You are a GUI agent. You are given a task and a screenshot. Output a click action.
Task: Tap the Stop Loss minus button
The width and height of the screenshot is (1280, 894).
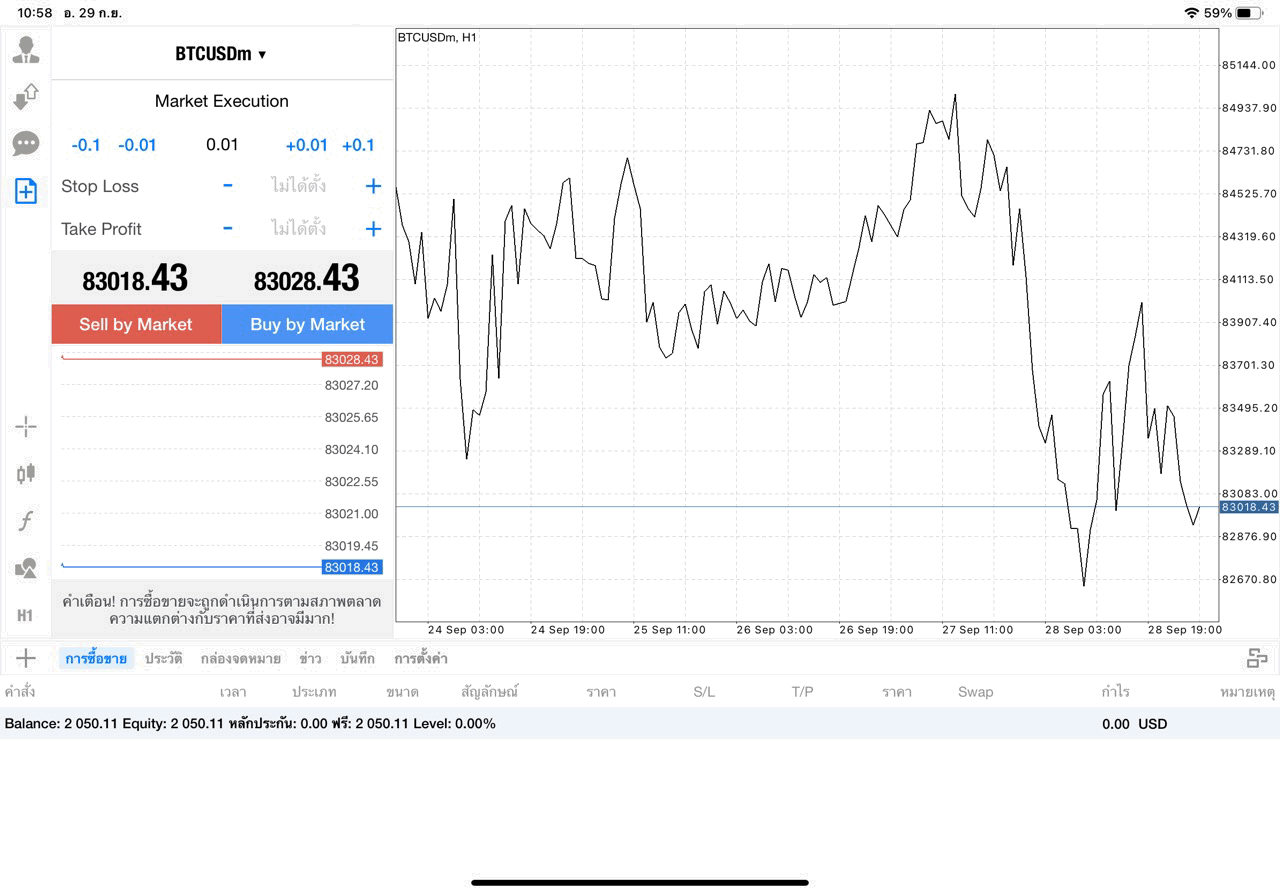pos(228,186)
